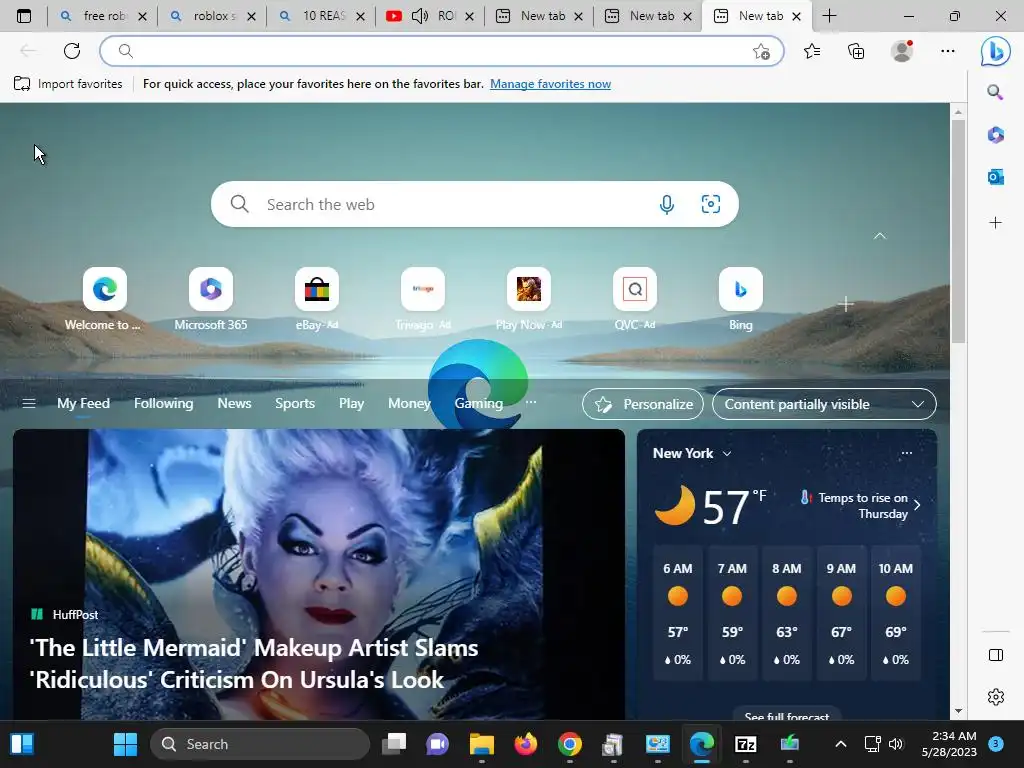Click the Personalize button
The height and width of the screenshot is (768, 1024).
tap(643, 404)
